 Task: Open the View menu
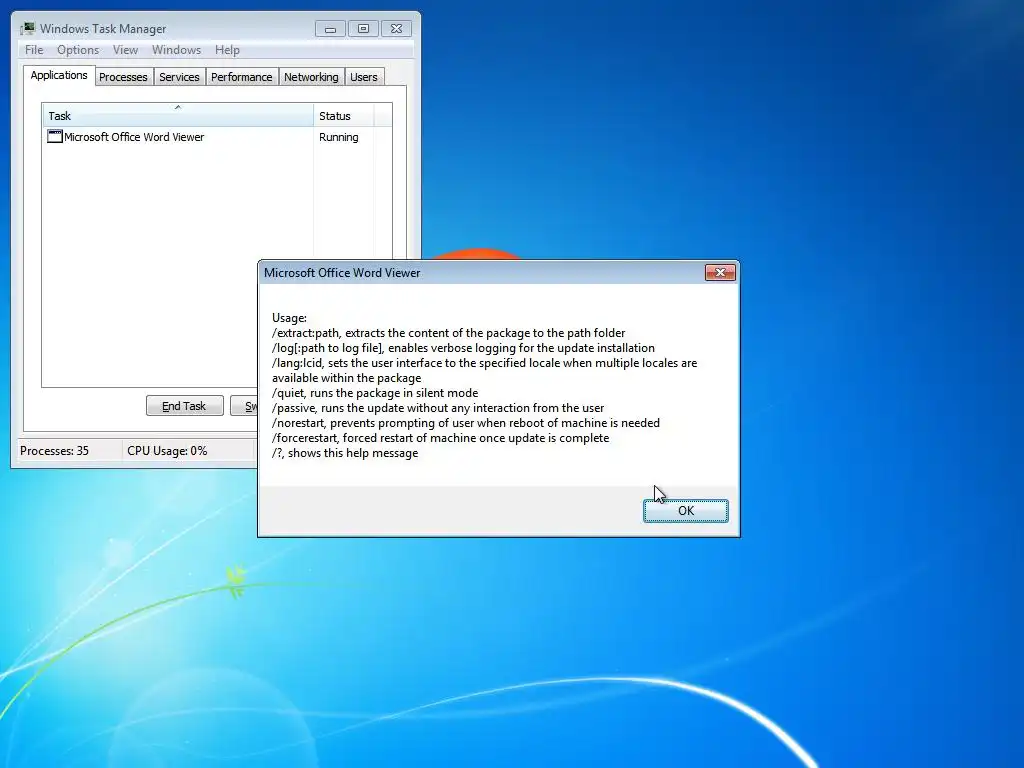coord(125,50)
